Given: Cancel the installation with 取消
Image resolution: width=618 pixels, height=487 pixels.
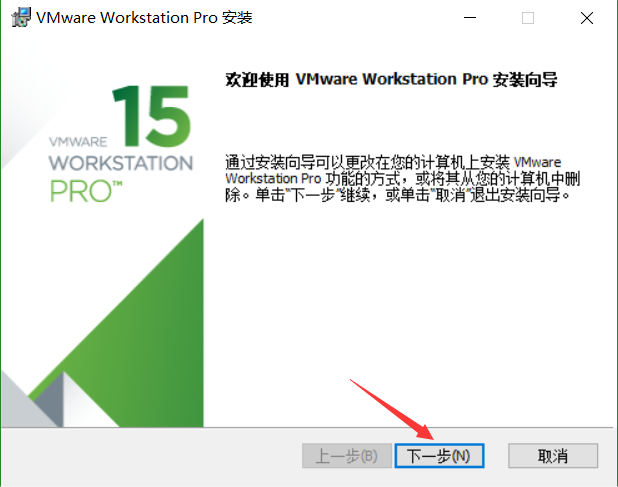Looking at the screenshot, I should coord(553,456).
